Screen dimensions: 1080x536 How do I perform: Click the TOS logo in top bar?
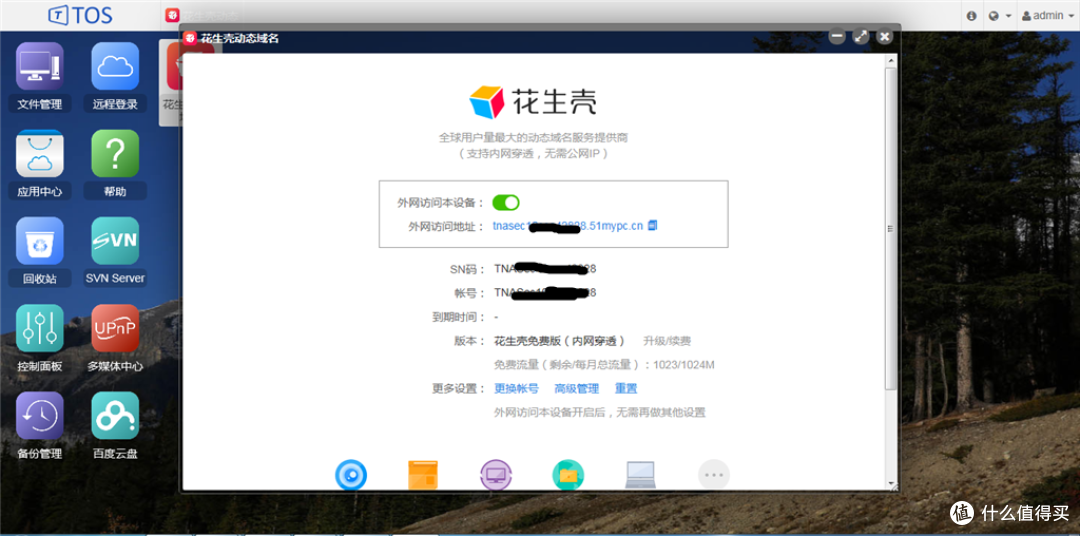point(80,15)
